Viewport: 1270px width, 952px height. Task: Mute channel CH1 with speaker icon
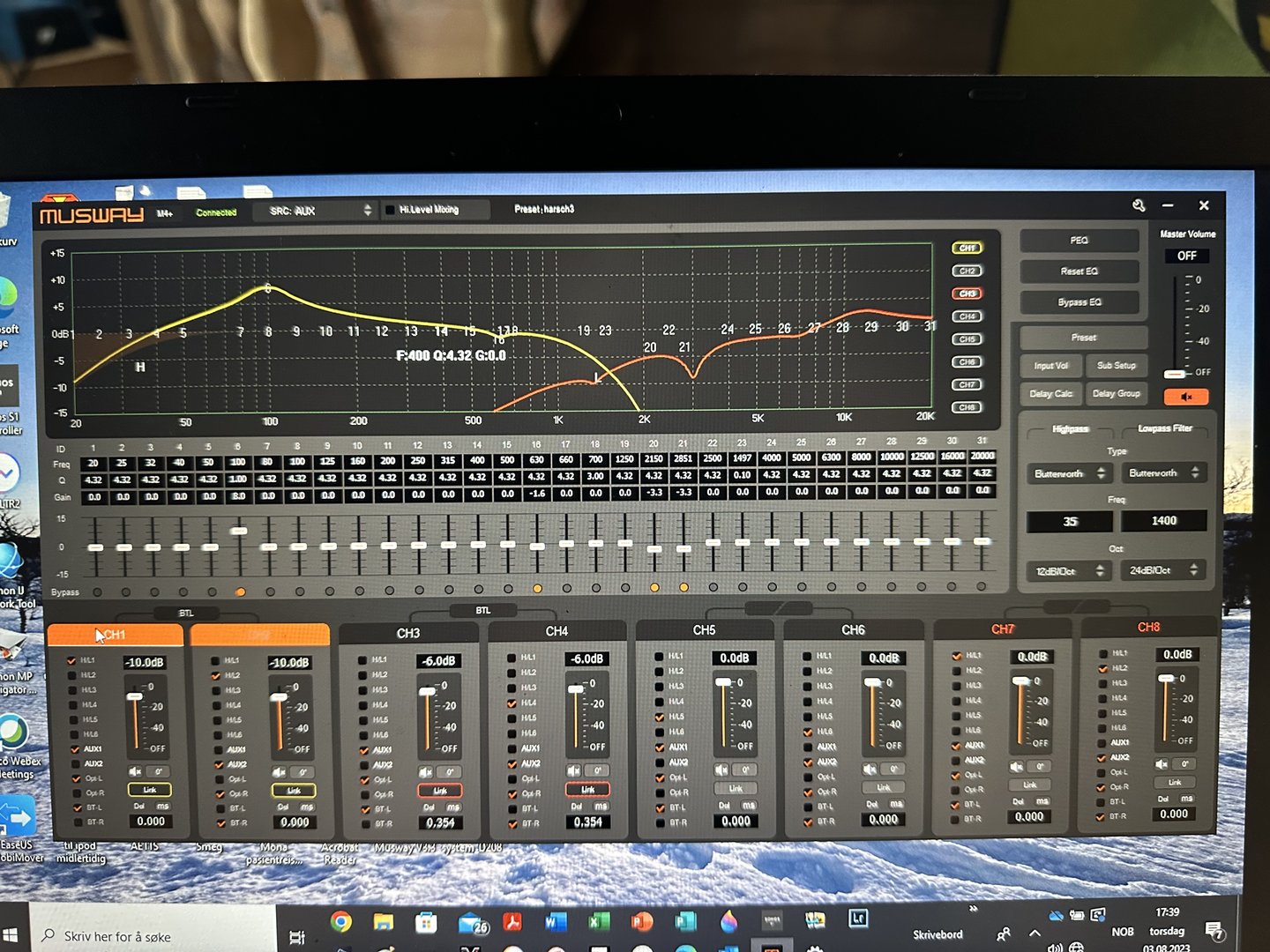135,771
